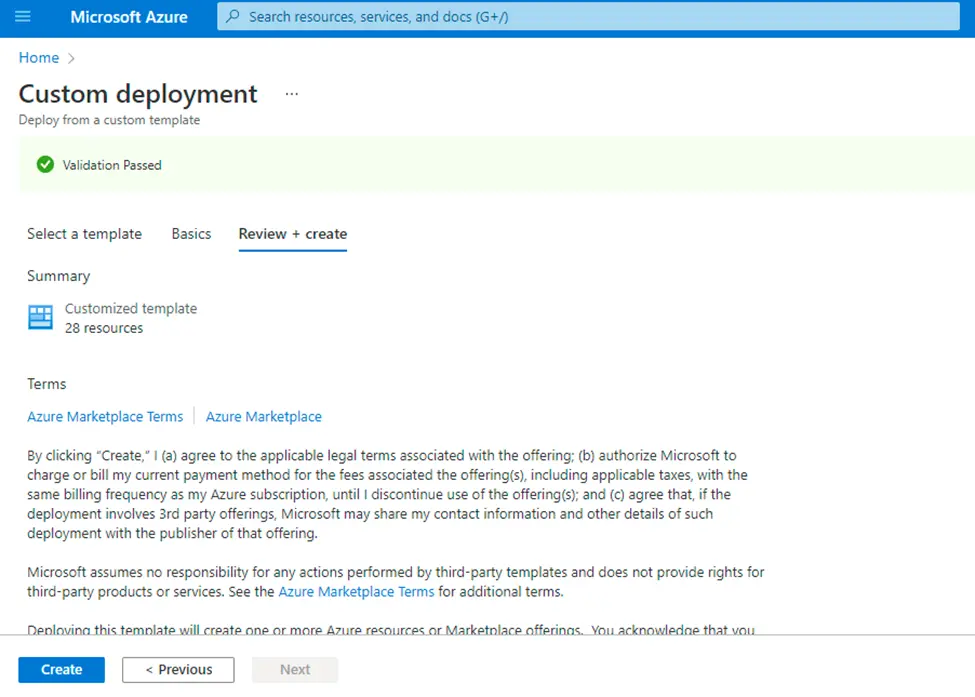Viewport: 975px width, 697px height.
Task: Click the disabled Next button
Action: click(x=295, y=670)
